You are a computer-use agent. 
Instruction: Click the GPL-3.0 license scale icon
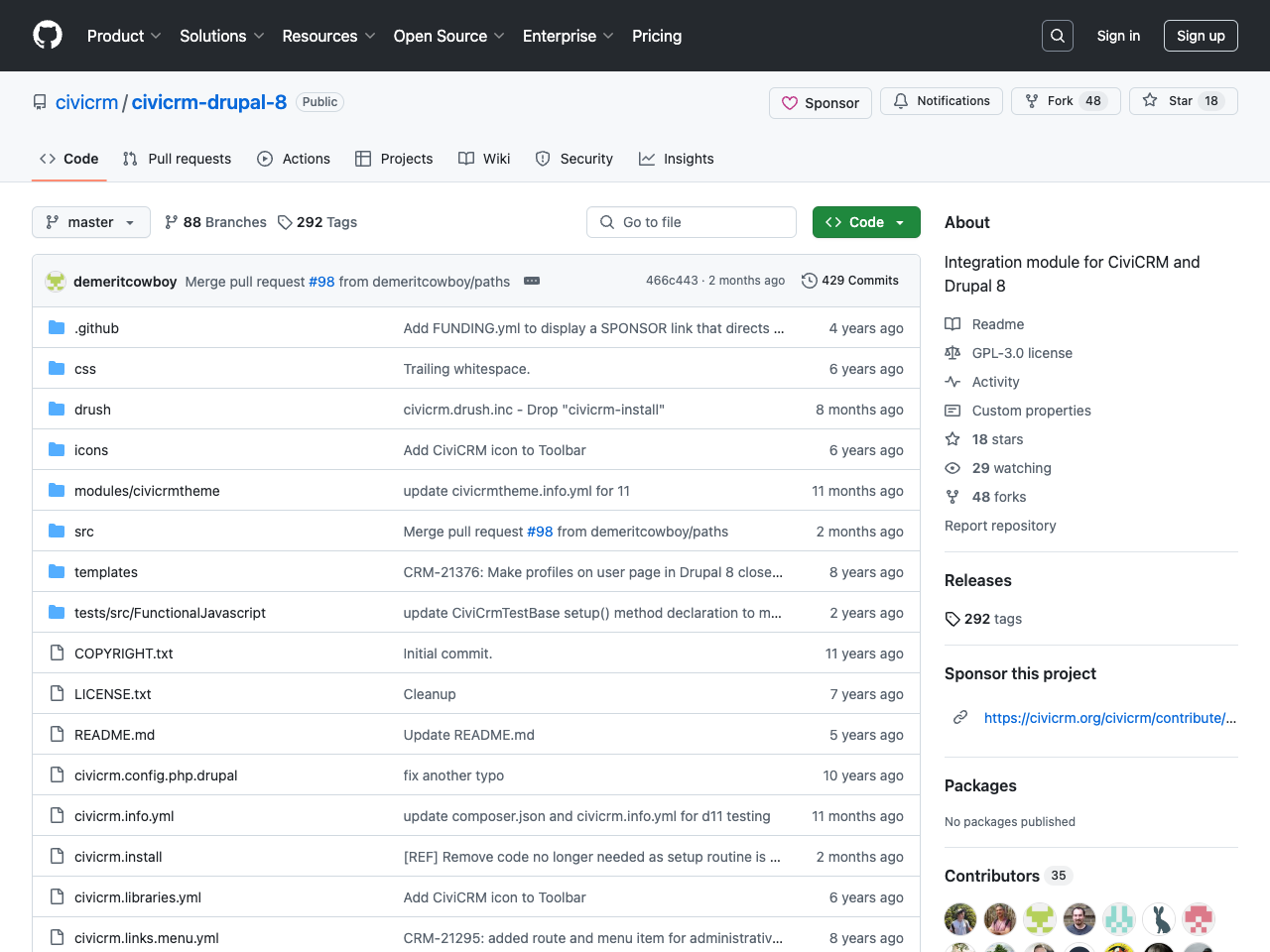tap(952, 353)
